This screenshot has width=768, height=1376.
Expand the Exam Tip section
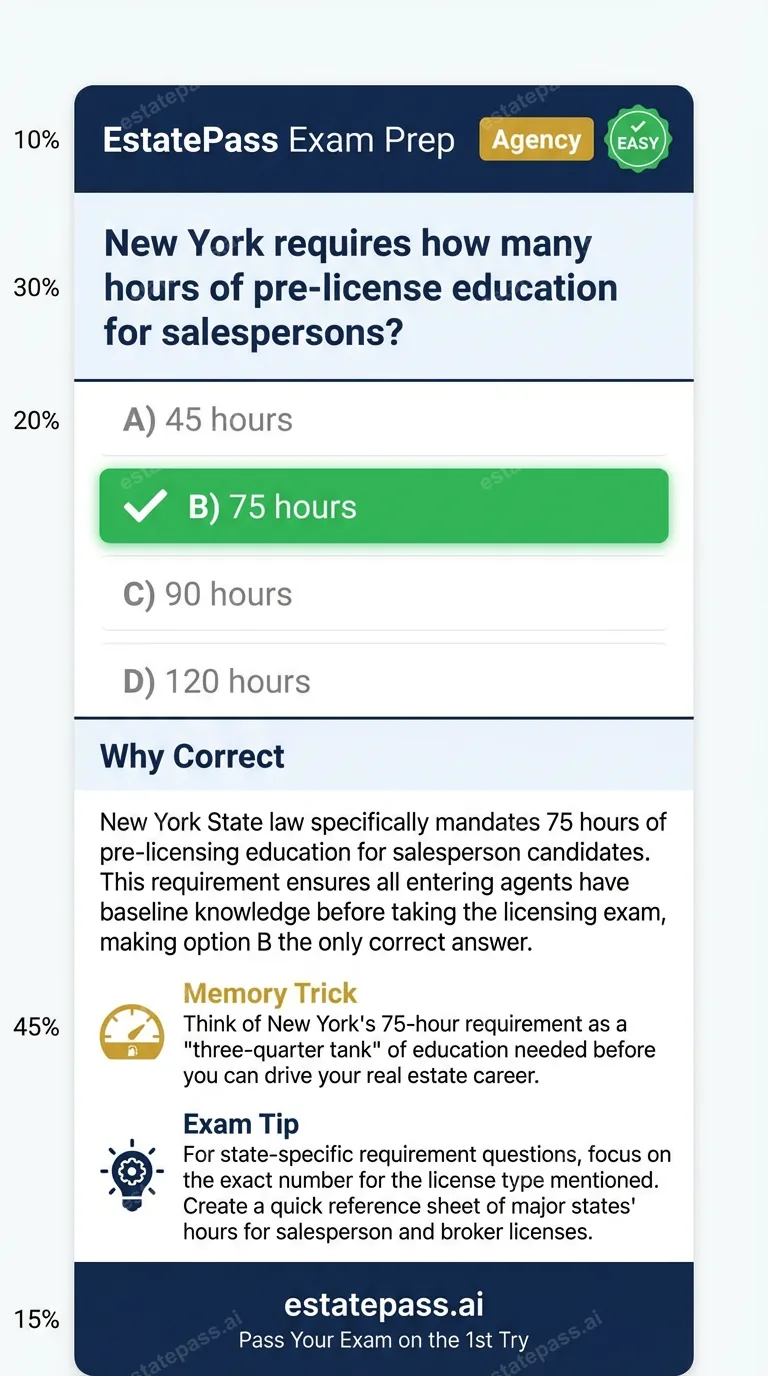pos(240,1123)
